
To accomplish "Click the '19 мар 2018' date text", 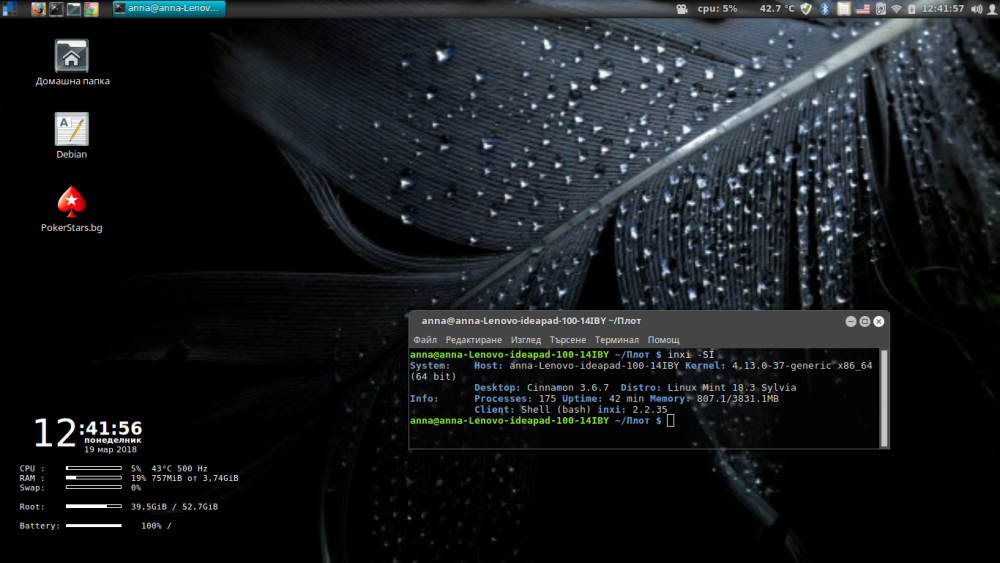I will point(110,450).
